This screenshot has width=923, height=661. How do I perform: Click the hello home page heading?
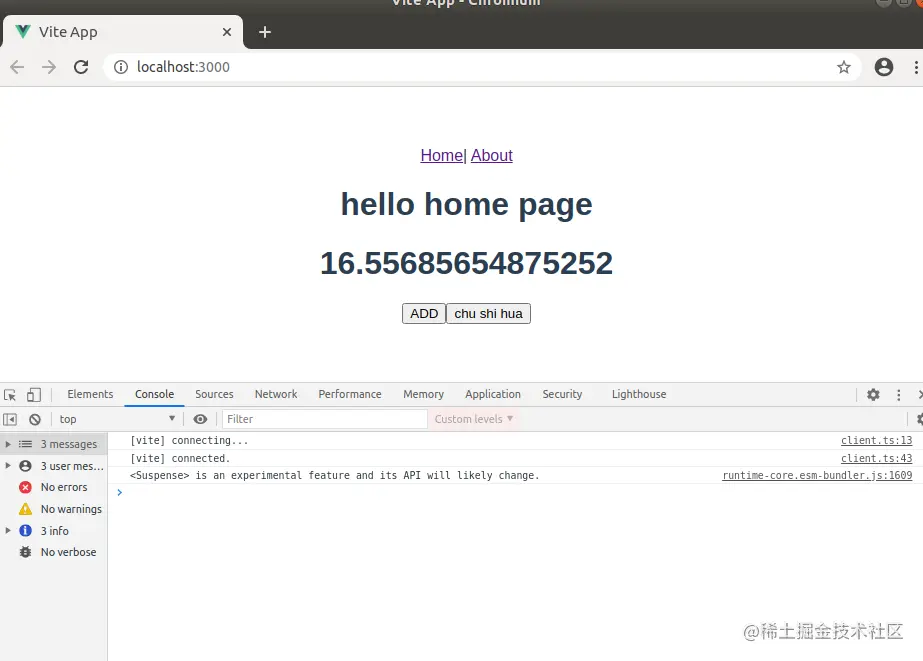point(466,204)
